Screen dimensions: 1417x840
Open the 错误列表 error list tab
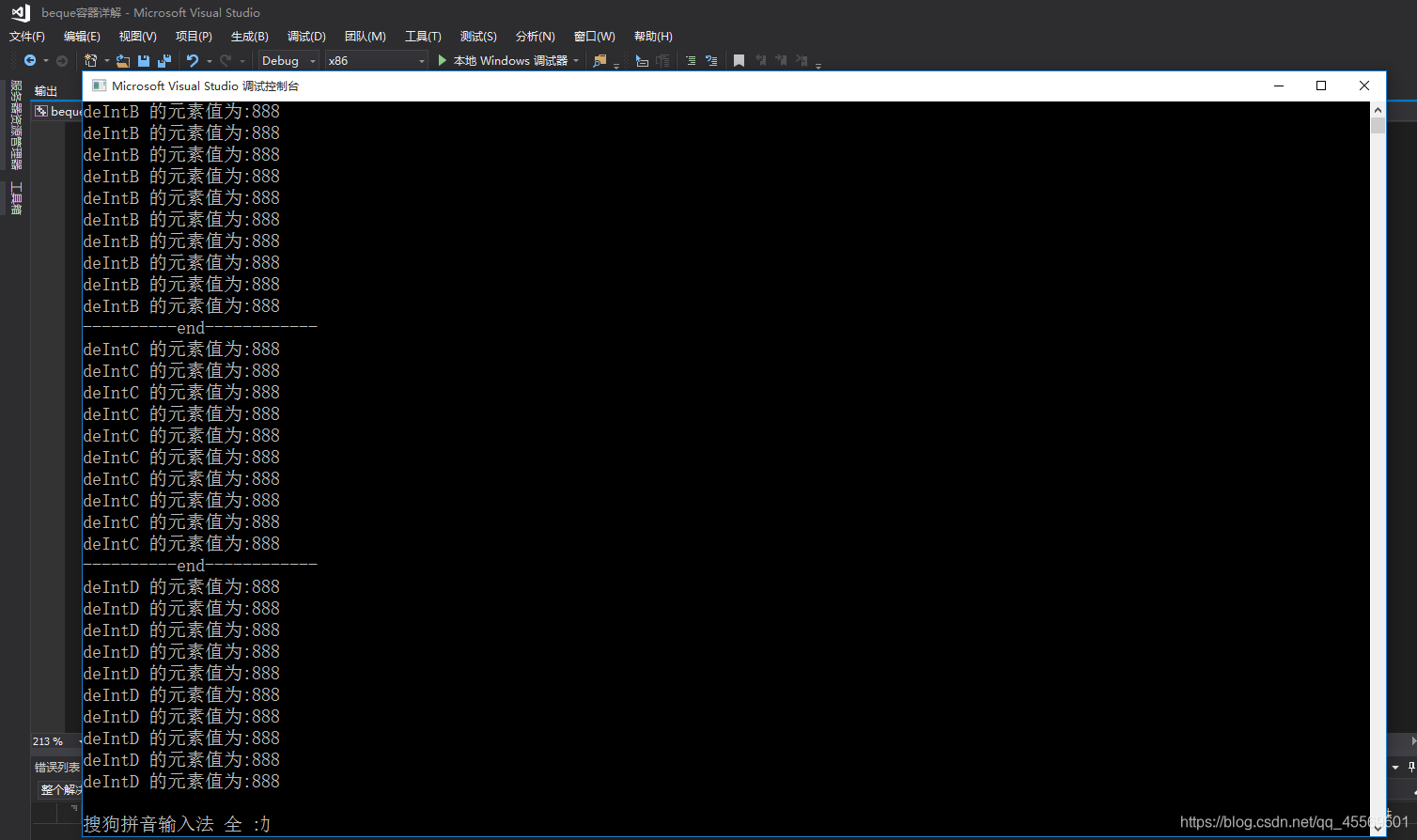point(58,768)
